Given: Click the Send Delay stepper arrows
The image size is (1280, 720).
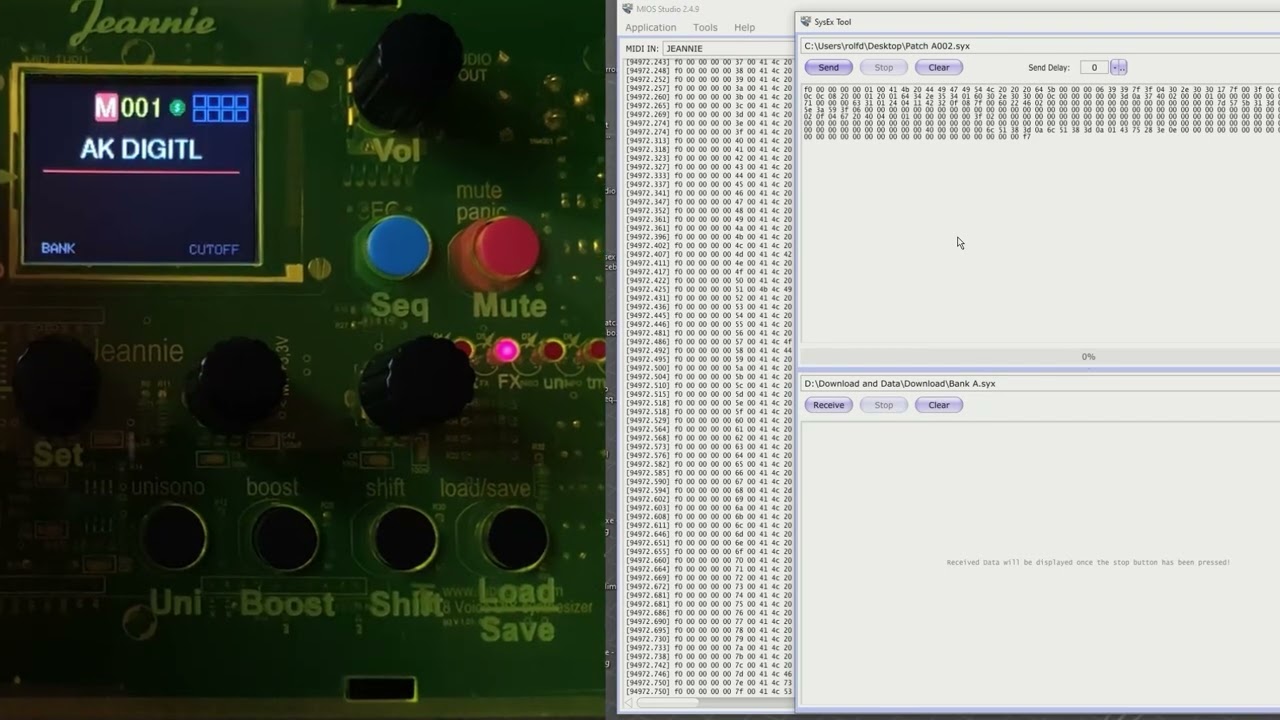Looking at the screenshot, I should coord(1118,68).
